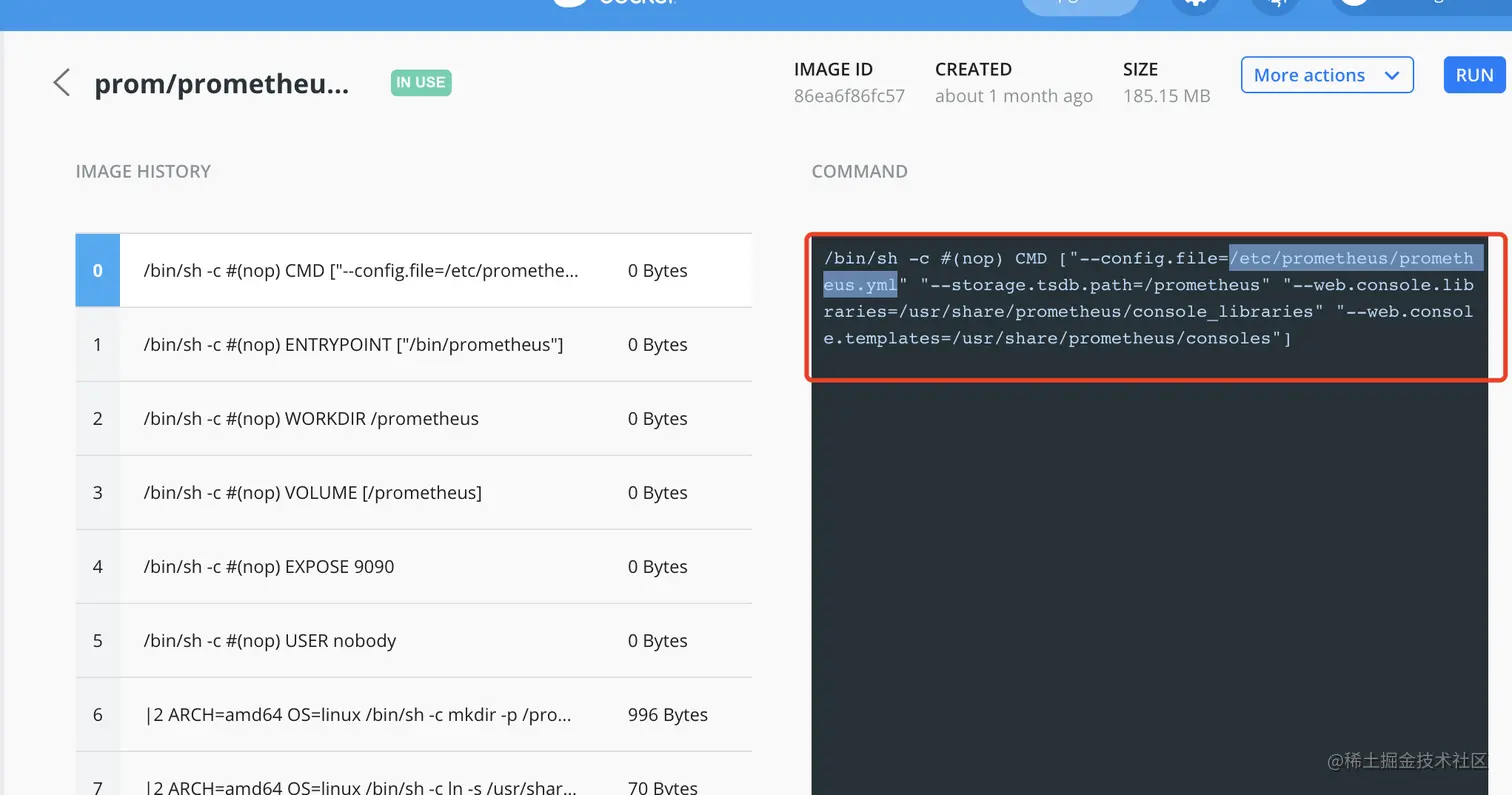Select the USER nobody layer row

point(414,640)
